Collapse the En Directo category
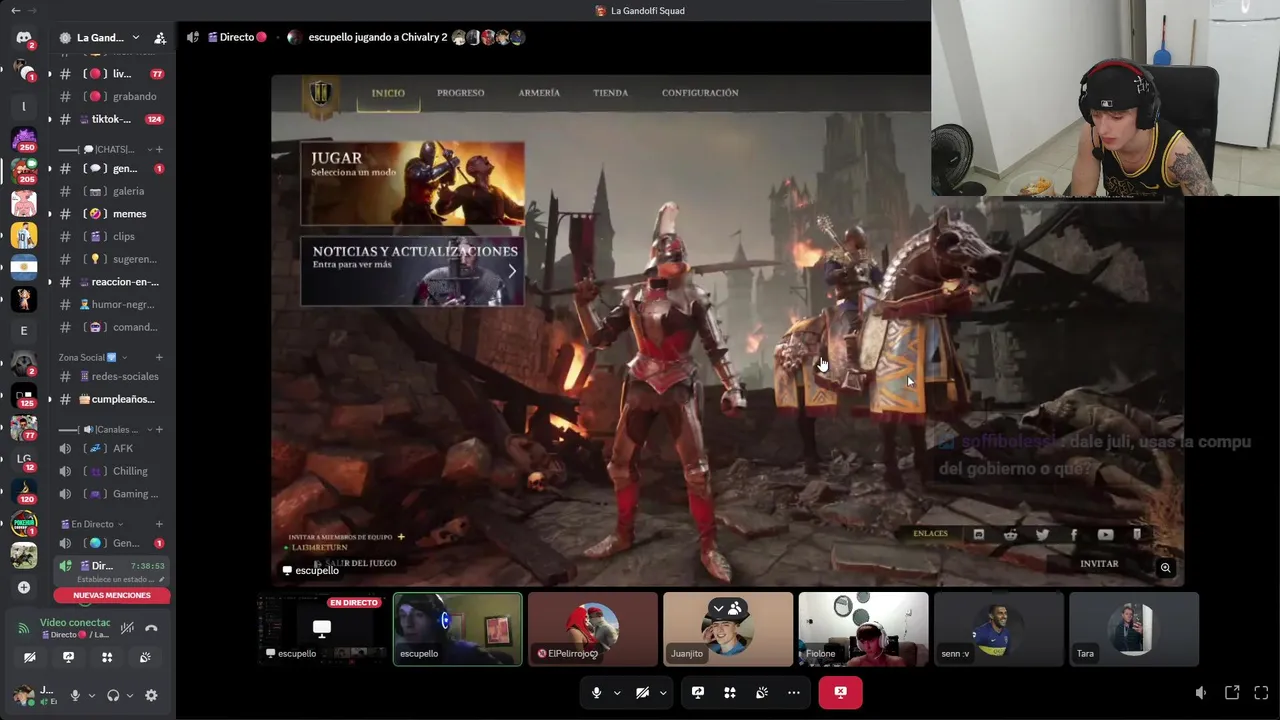This screenshot has height=720, width=1280. point(92,524)
